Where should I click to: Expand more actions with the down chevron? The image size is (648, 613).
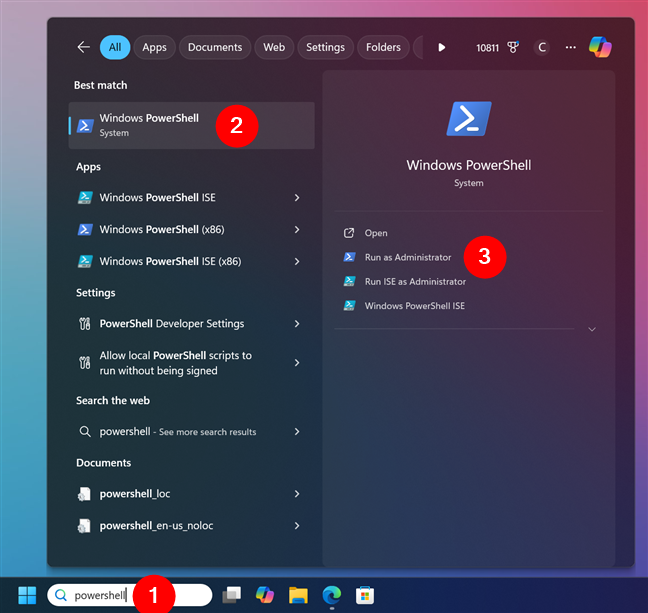592,329
